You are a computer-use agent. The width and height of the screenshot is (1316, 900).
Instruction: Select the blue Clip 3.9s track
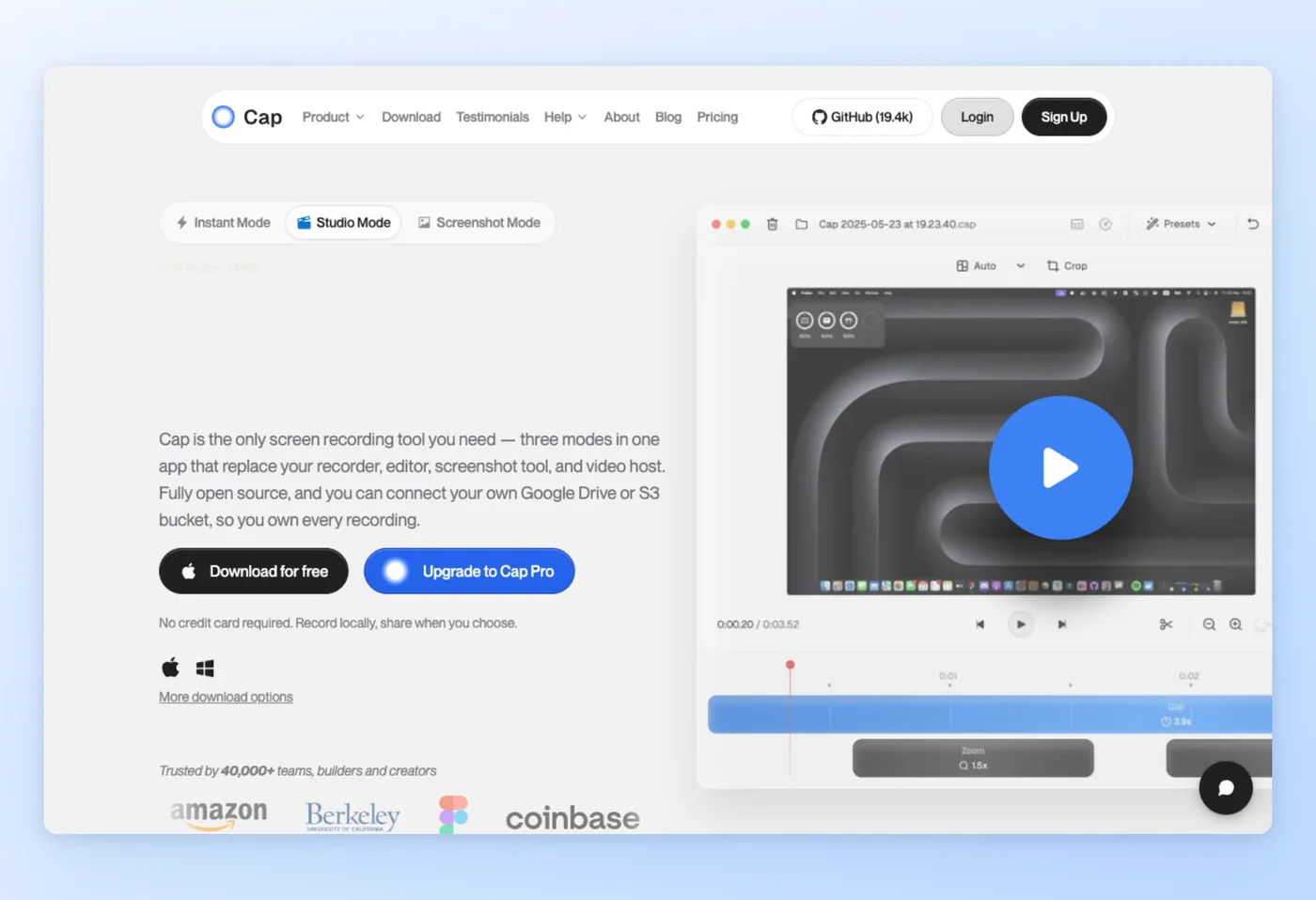(990, 715)
